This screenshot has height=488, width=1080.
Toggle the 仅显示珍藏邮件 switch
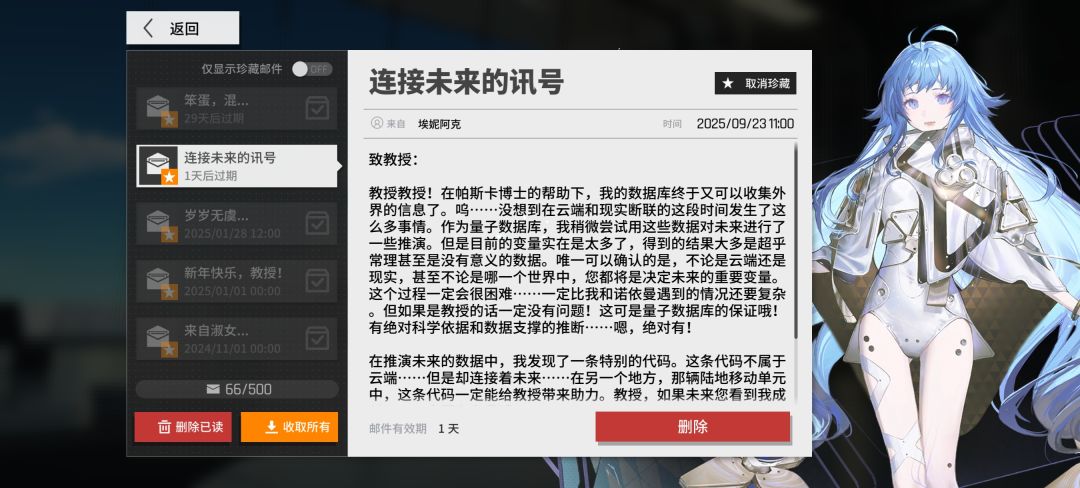point(312,69)
